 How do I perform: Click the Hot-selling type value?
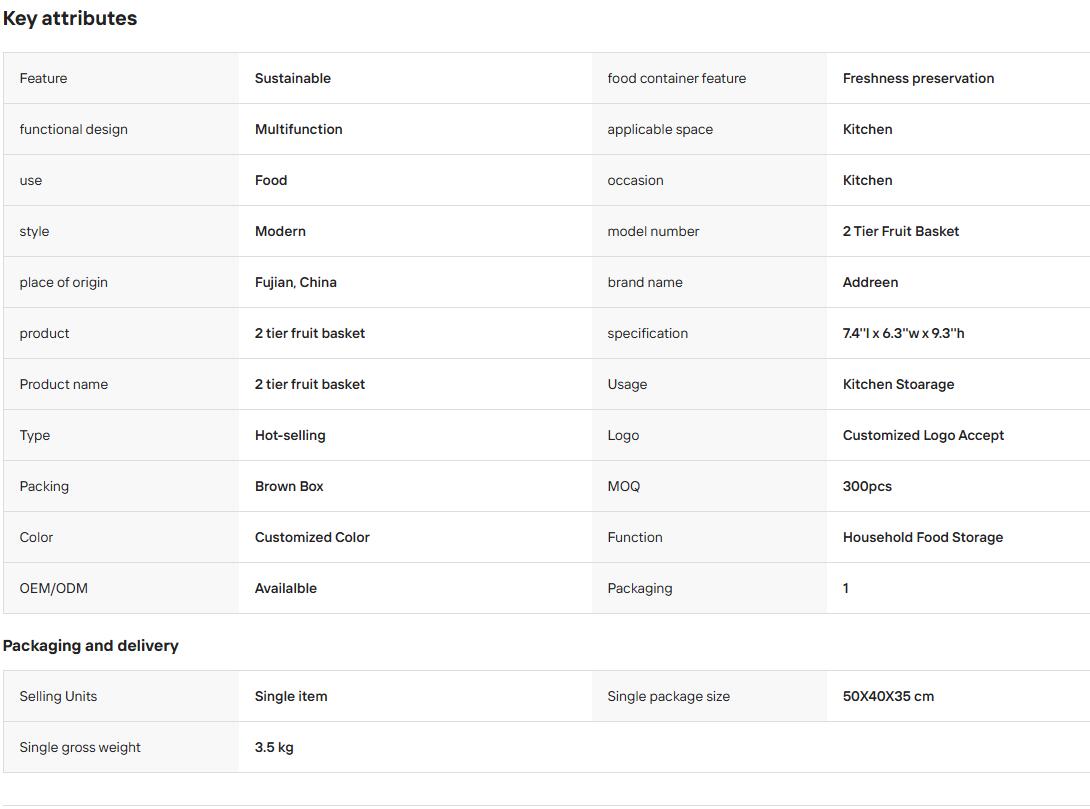pyautogui.click(x=290, y=435)
